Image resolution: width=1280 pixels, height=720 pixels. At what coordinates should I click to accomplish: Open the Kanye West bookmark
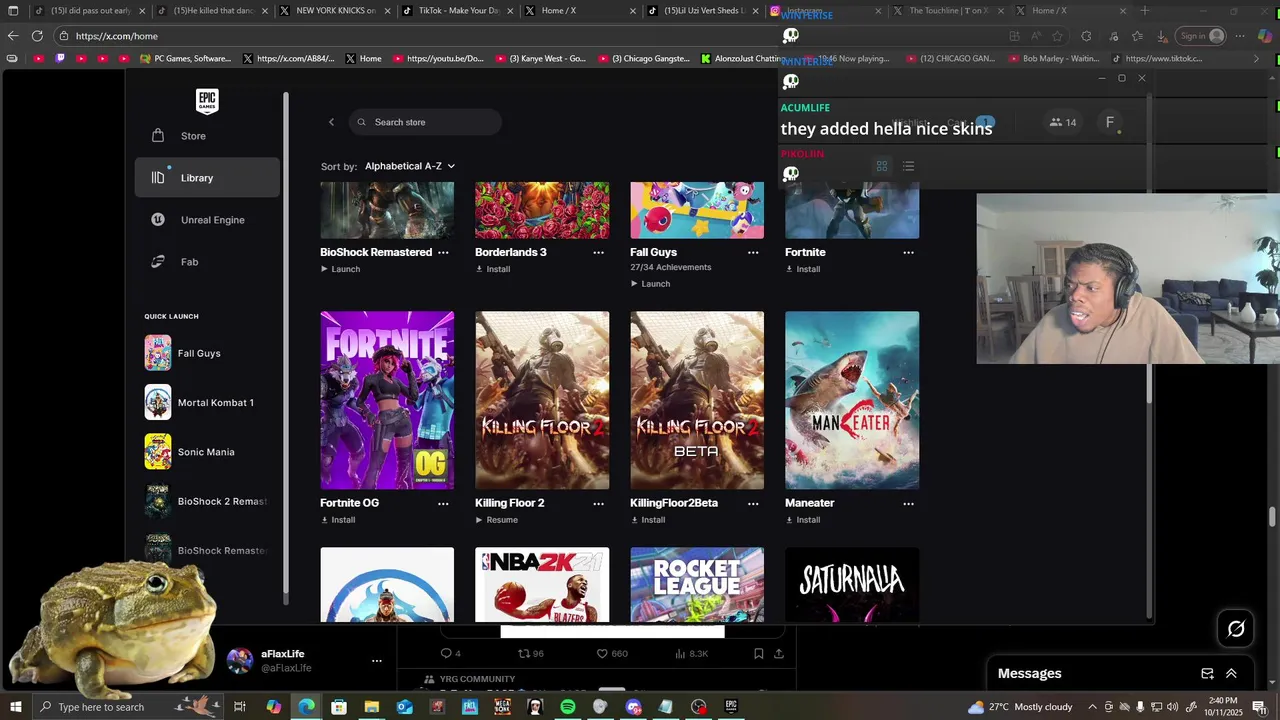tap(541, 59)
